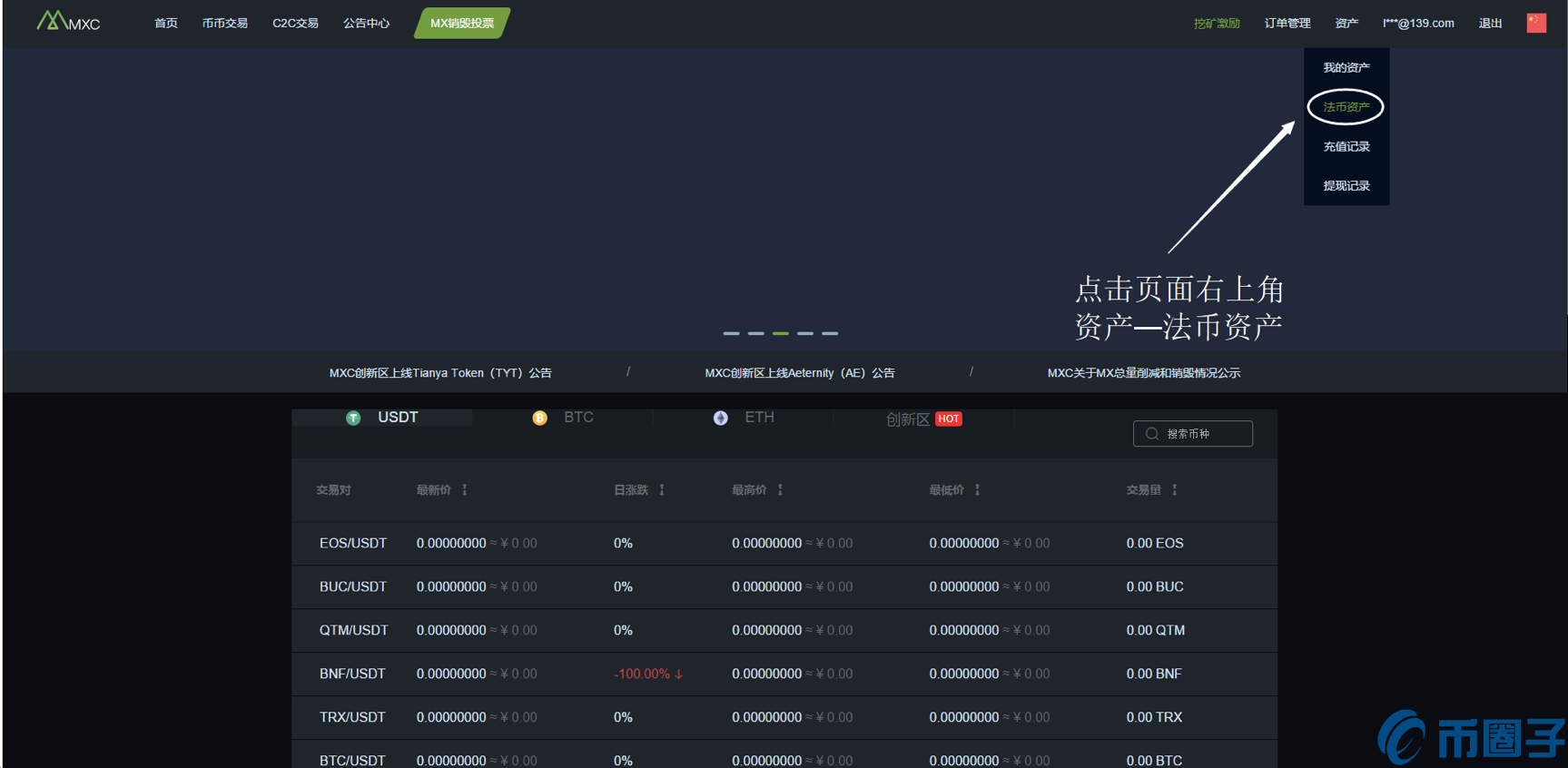1568x768 pixels.
Task: Open the MXC Tianya Token announcement link
Action: pos(440,373)
